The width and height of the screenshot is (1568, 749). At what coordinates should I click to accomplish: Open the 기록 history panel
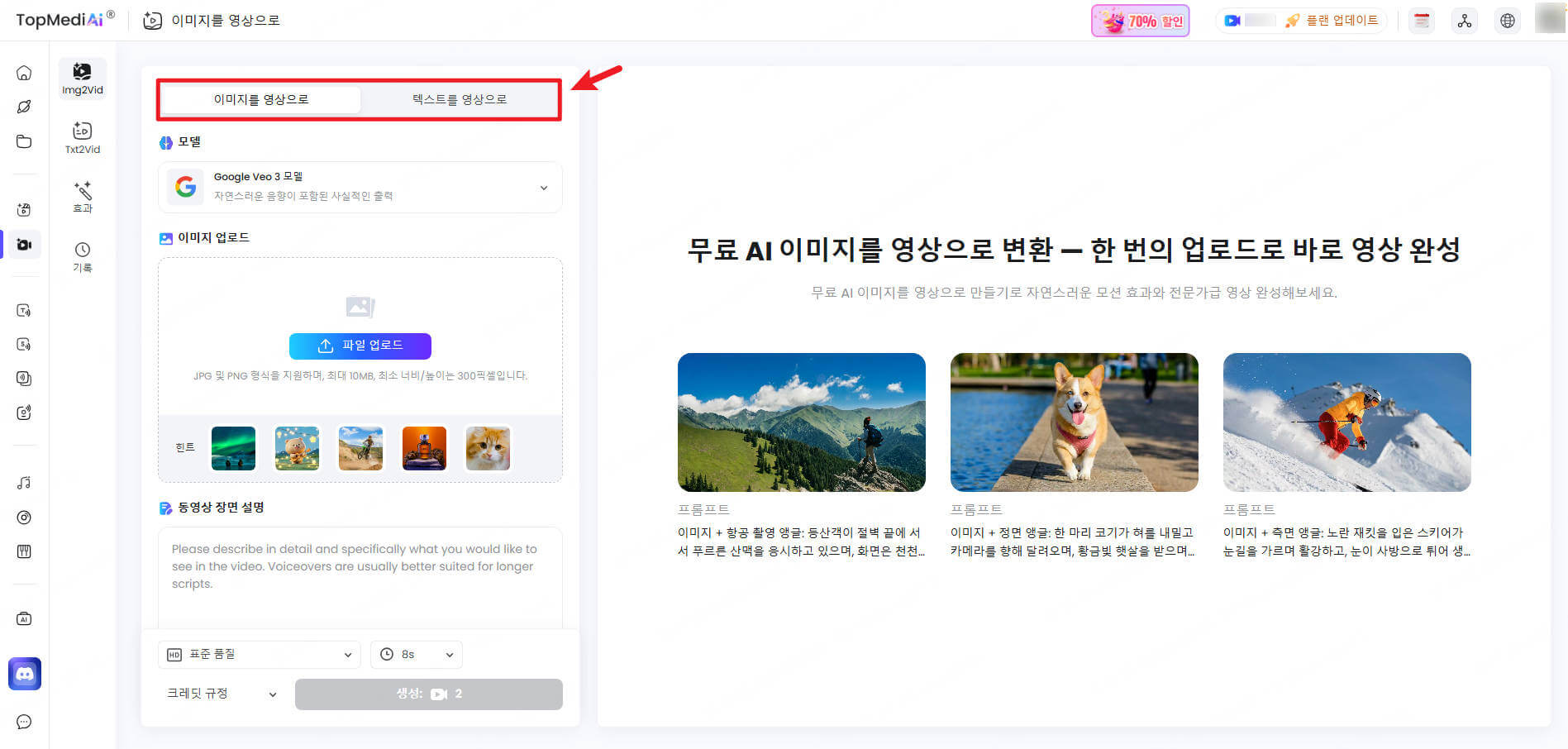pos(83,257)
